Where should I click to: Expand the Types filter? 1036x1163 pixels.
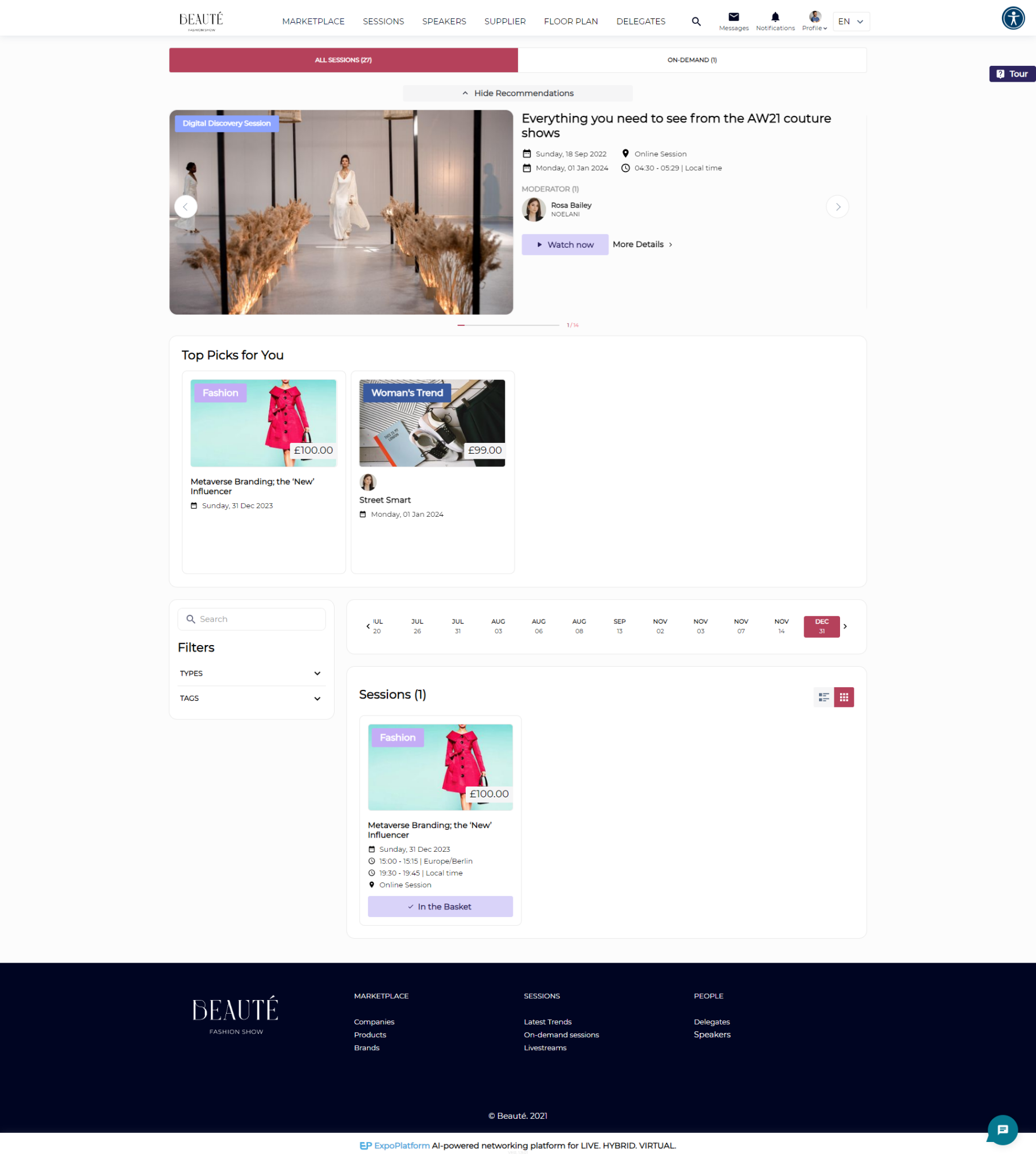[250, 673]
